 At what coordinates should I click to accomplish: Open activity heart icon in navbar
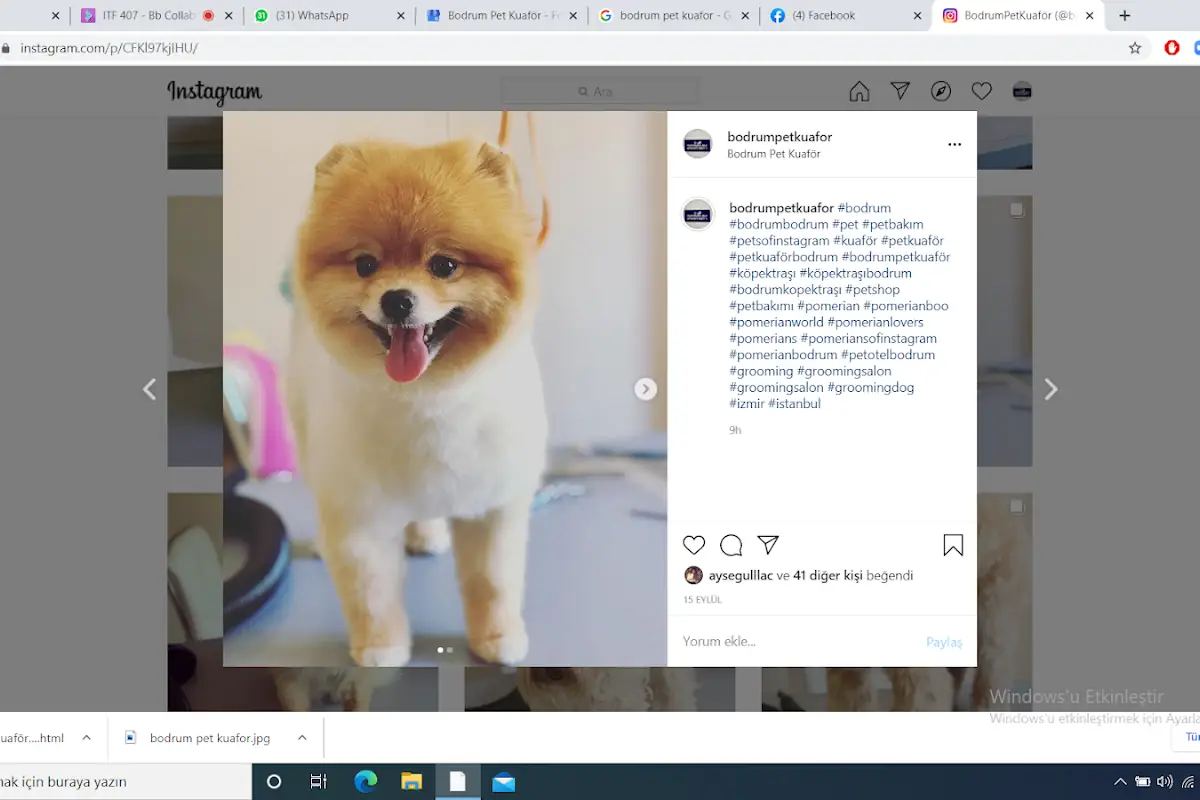(x=982, y=92)
